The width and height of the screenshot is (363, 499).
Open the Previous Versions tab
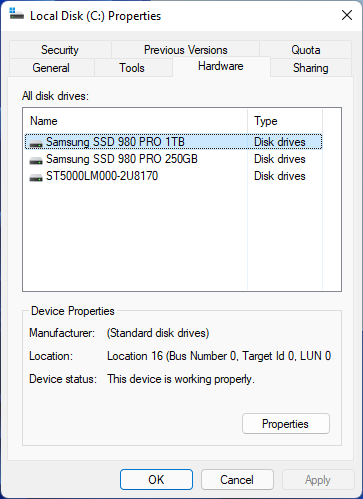click(186, 50)
